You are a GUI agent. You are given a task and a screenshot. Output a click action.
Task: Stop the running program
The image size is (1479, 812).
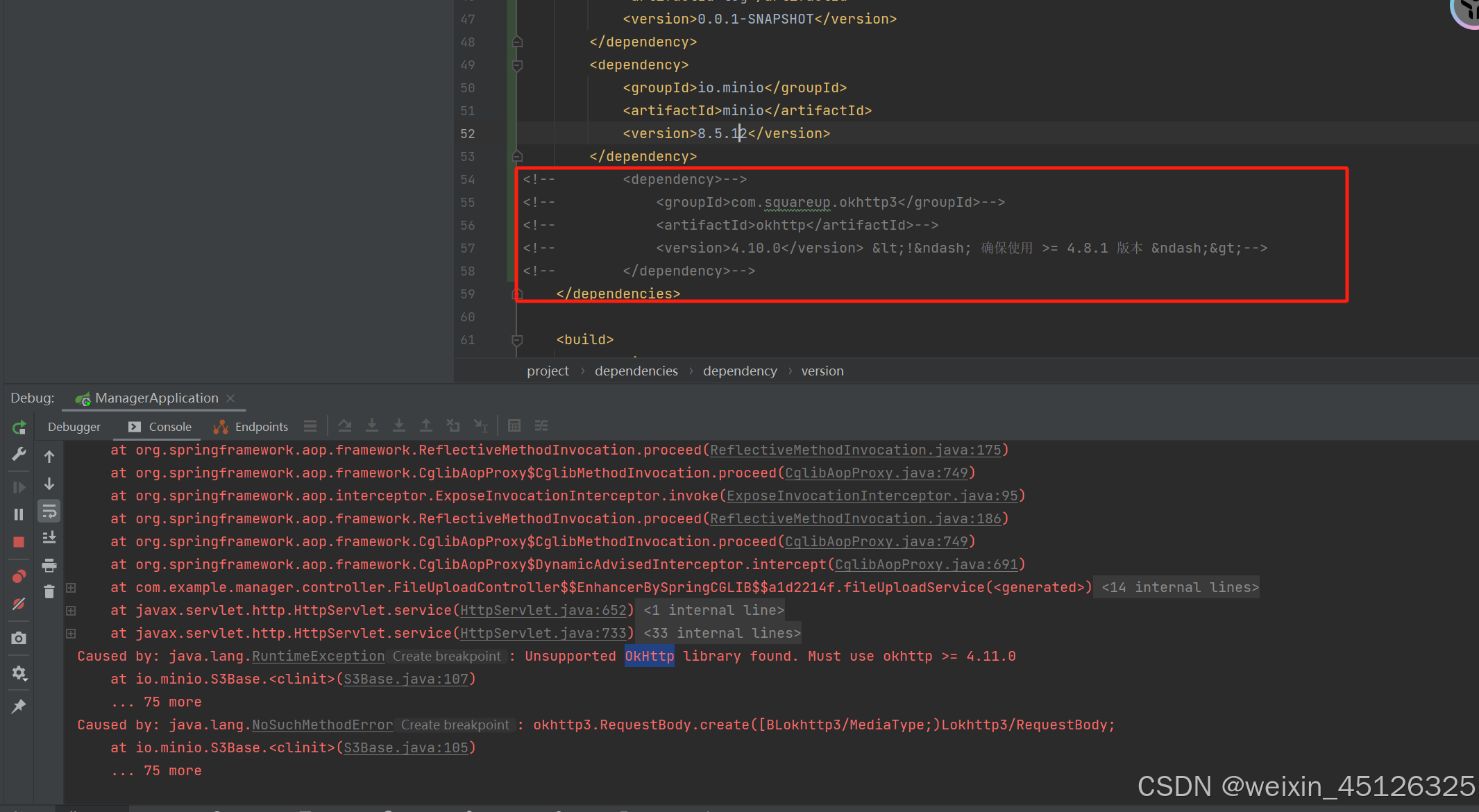(19, 540)
